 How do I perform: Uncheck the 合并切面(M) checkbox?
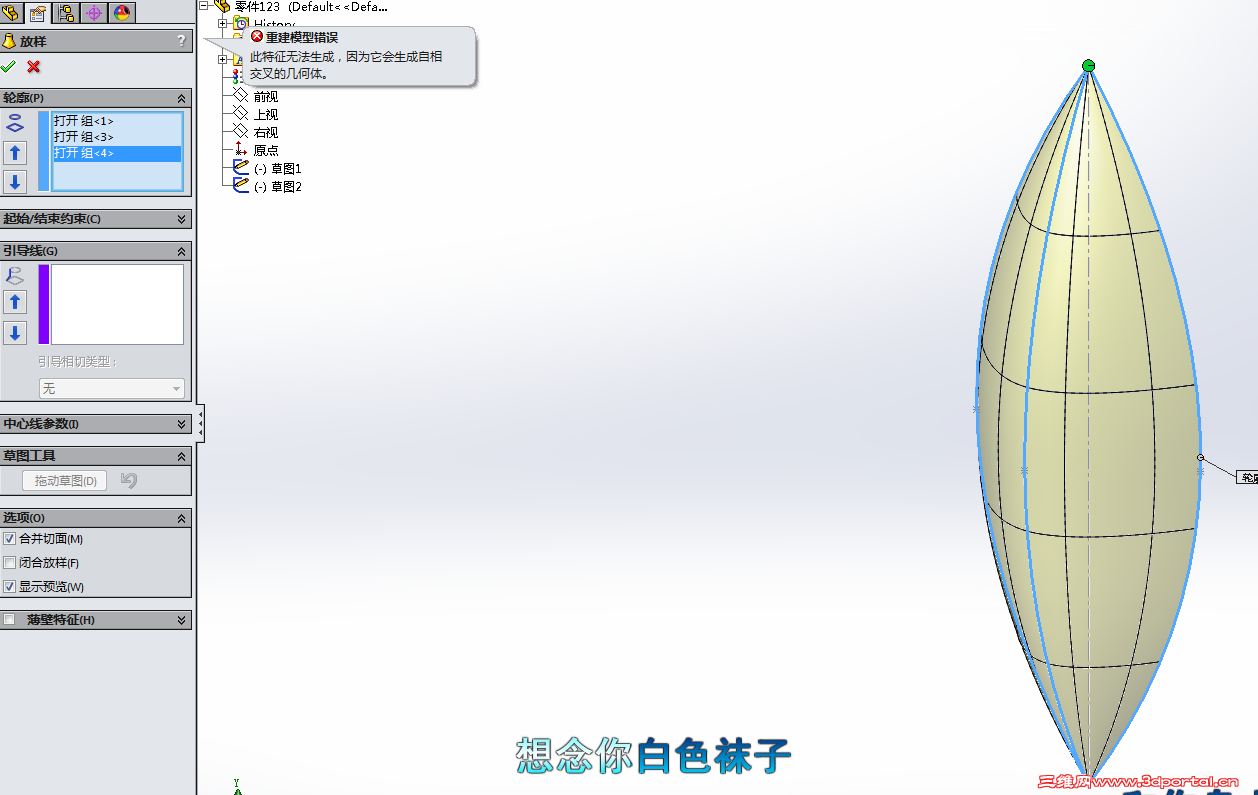pos(10,539)
